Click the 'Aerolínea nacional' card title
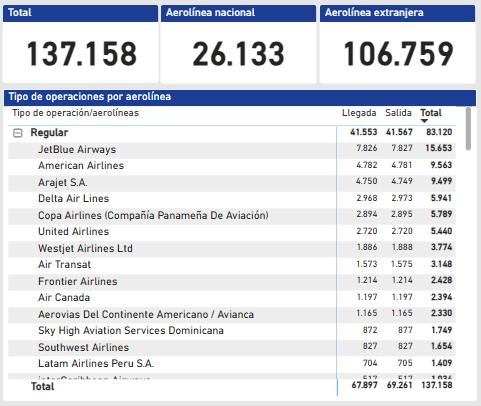The width and height of the screenshot is (481, 406). 210,13
